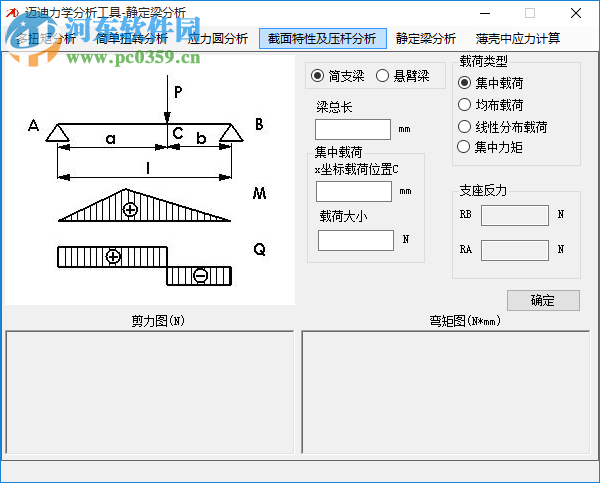The height and width of the screenshot is (483, 600).
Task: Click the RA reaction force field
Action: coord(515,250)
